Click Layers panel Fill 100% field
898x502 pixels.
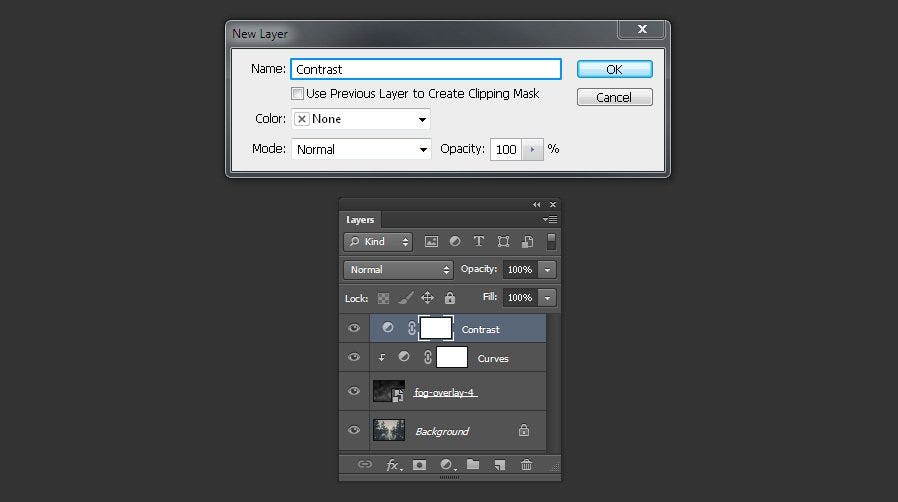(520, 298)
